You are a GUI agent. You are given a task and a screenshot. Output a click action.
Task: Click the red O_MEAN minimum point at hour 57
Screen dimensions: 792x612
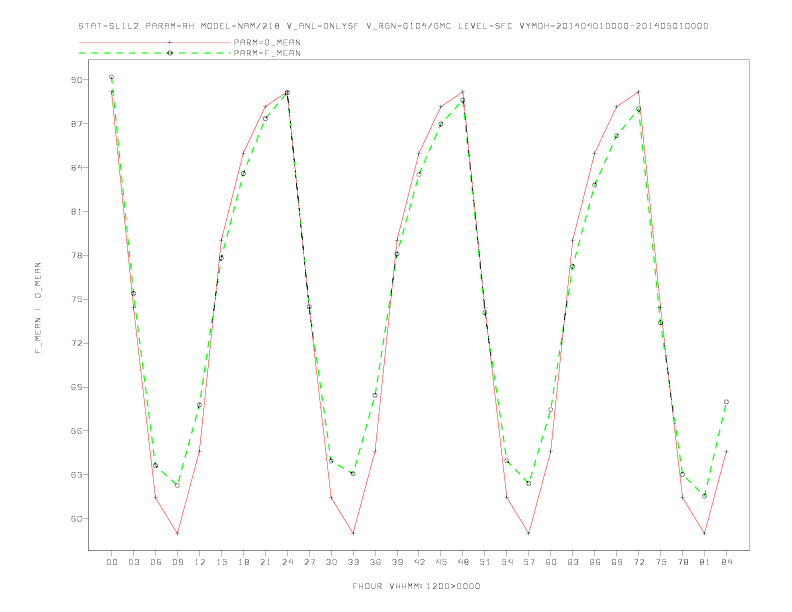tap(529, 533)
